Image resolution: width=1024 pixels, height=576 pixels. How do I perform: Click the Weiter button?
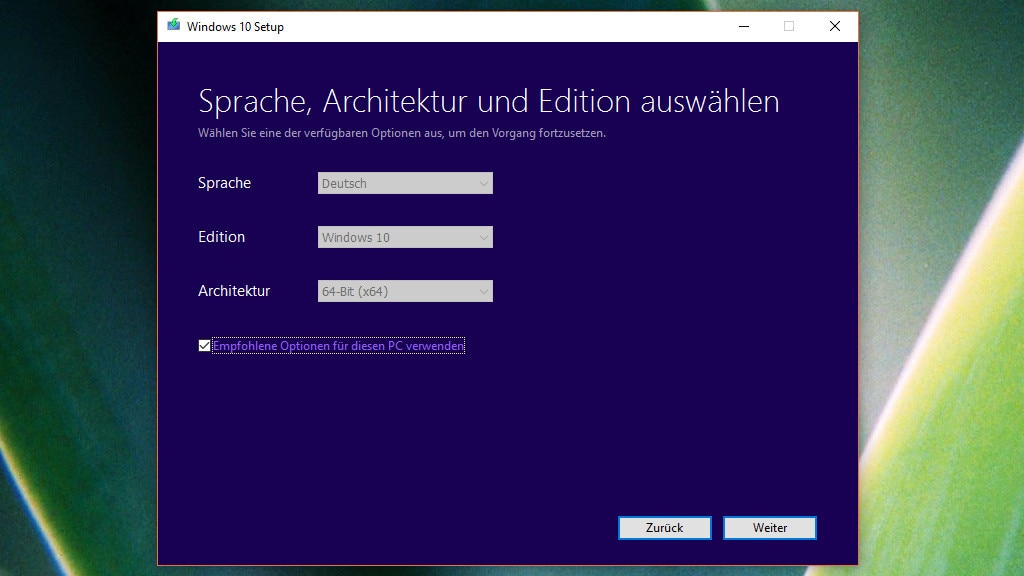click(769, 528)
